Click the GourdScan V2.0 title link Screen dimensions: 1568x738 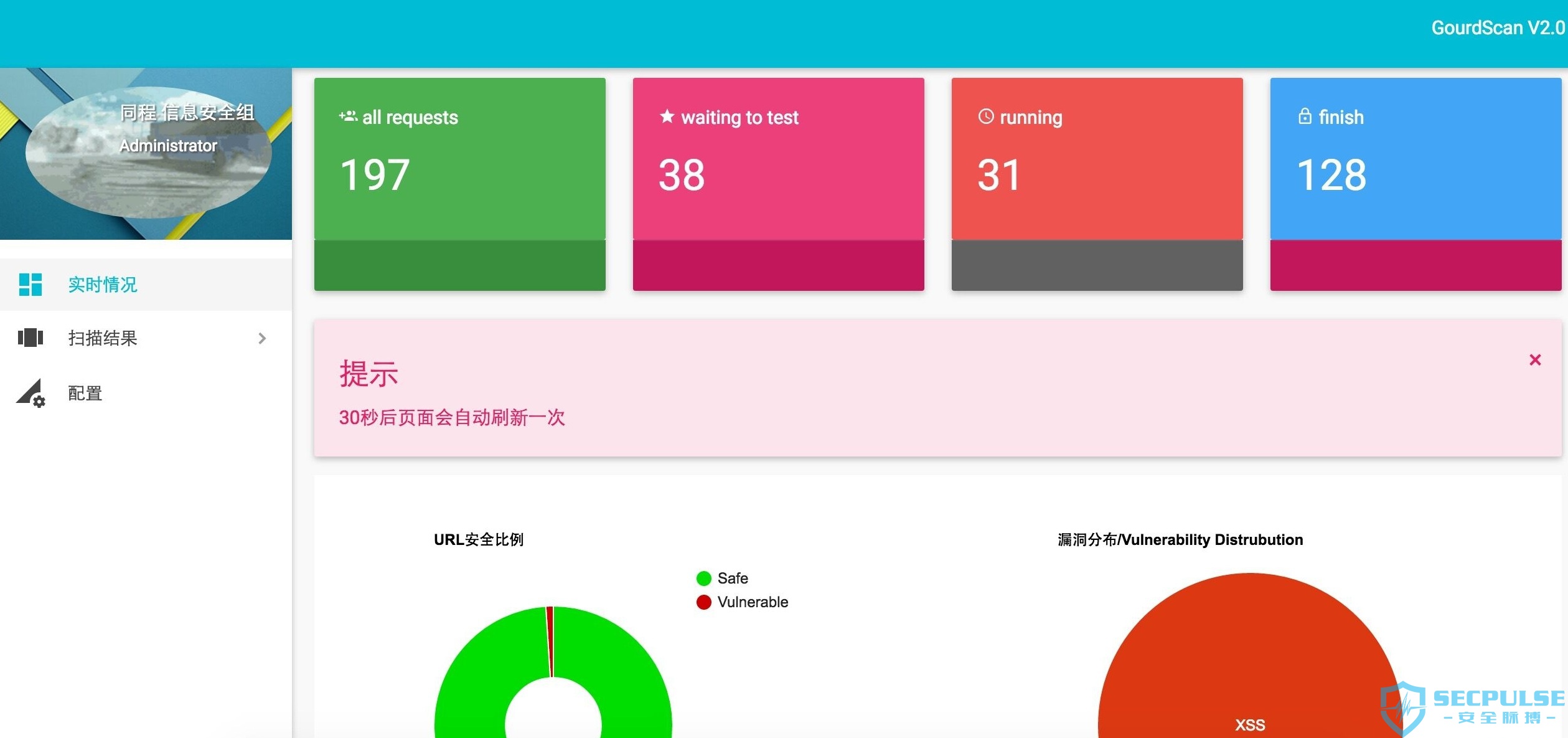point(1498,28)
